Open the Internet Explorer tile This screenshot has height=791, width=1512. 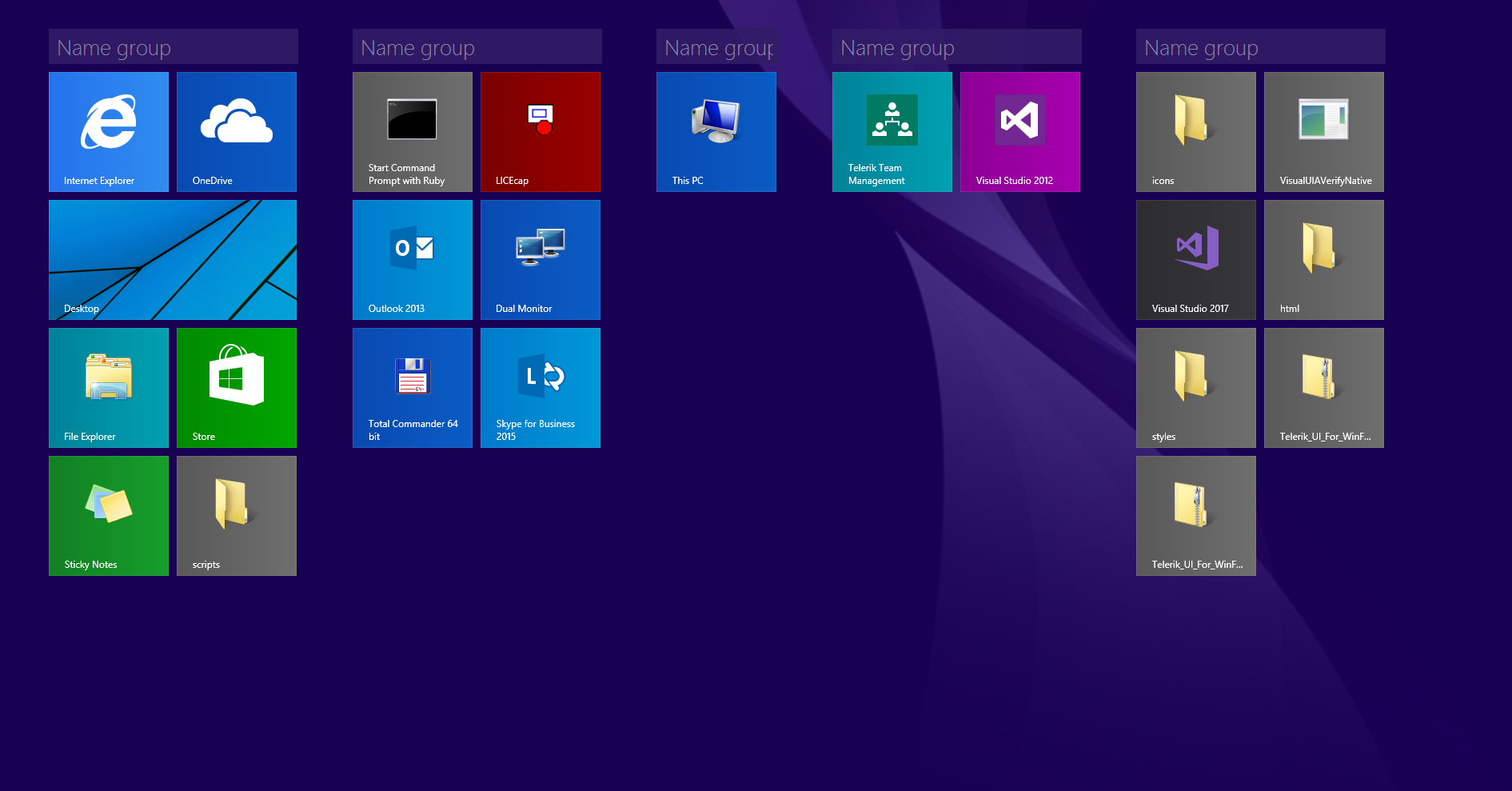pos(109,132)
